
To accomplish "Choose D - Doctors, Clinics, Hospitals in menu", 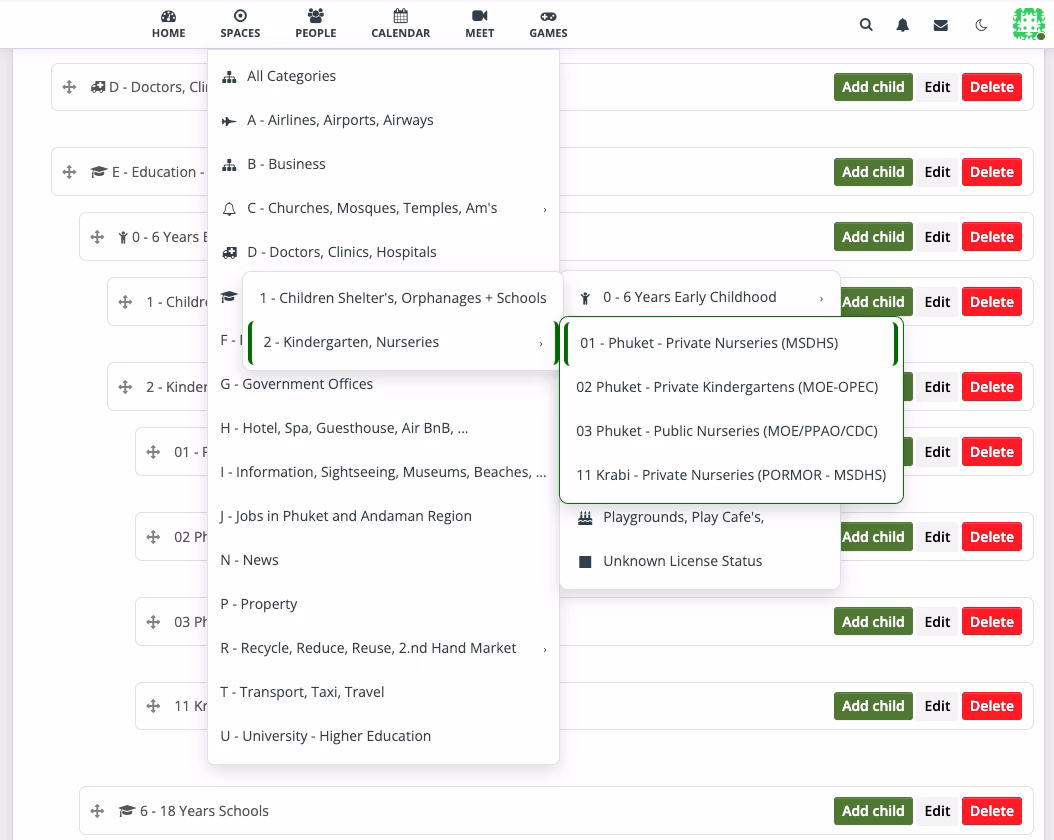I will [383, 252].
